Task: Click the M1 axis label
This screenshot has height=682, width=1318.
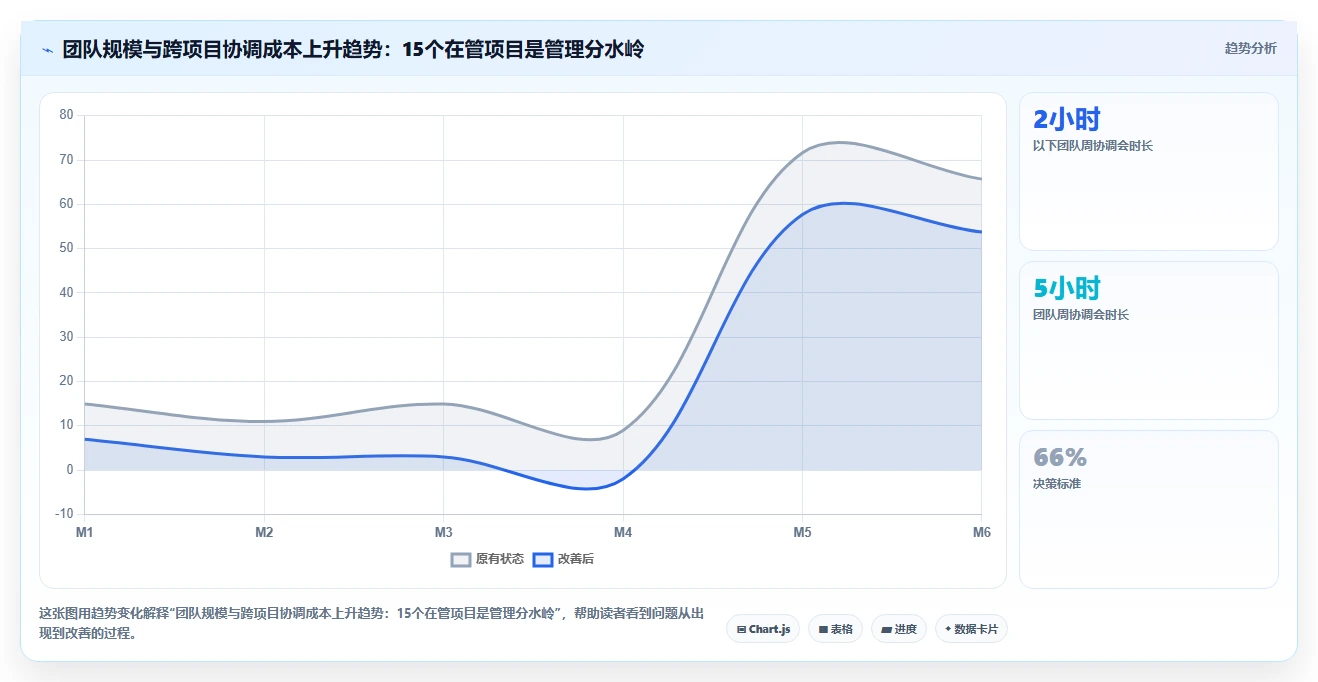Action: [84, 532]
